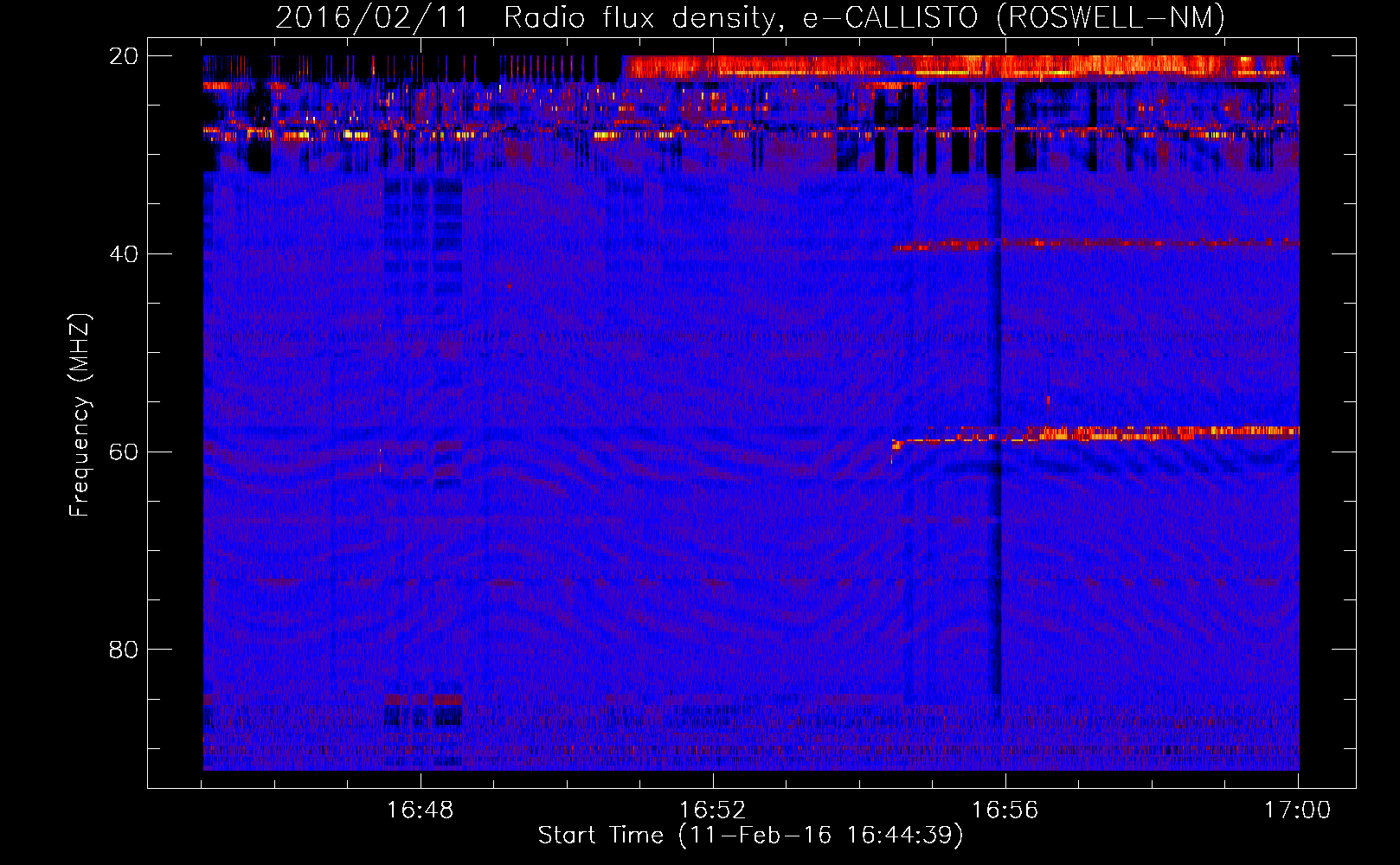
Task: Select the 16:52 time axis label
Action: click(712, 810)
